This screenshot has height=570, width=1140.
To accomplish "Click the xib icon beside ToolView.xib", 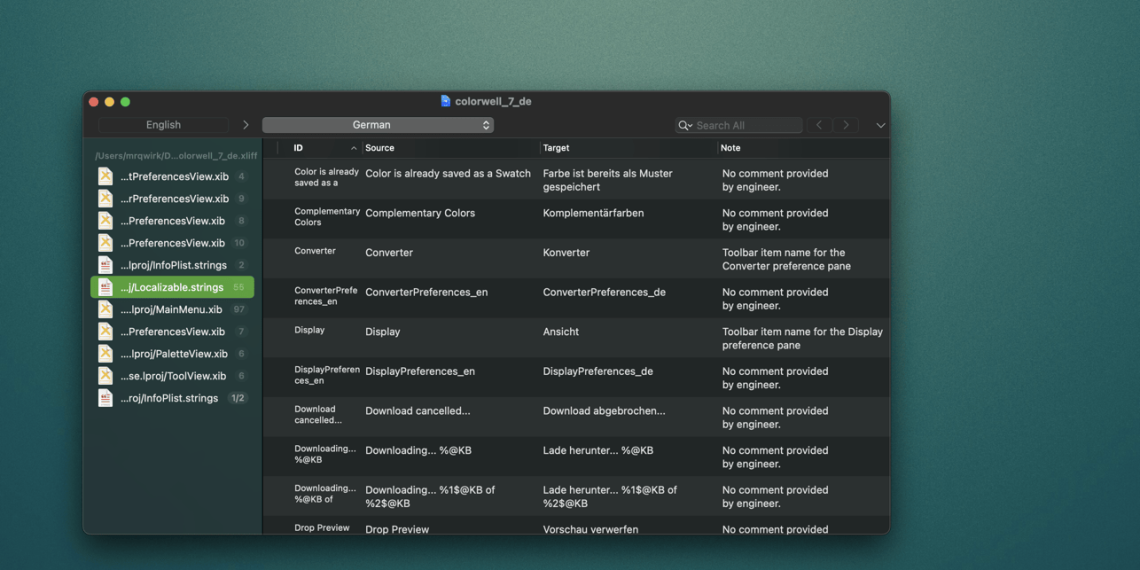I will click(105, 376).
